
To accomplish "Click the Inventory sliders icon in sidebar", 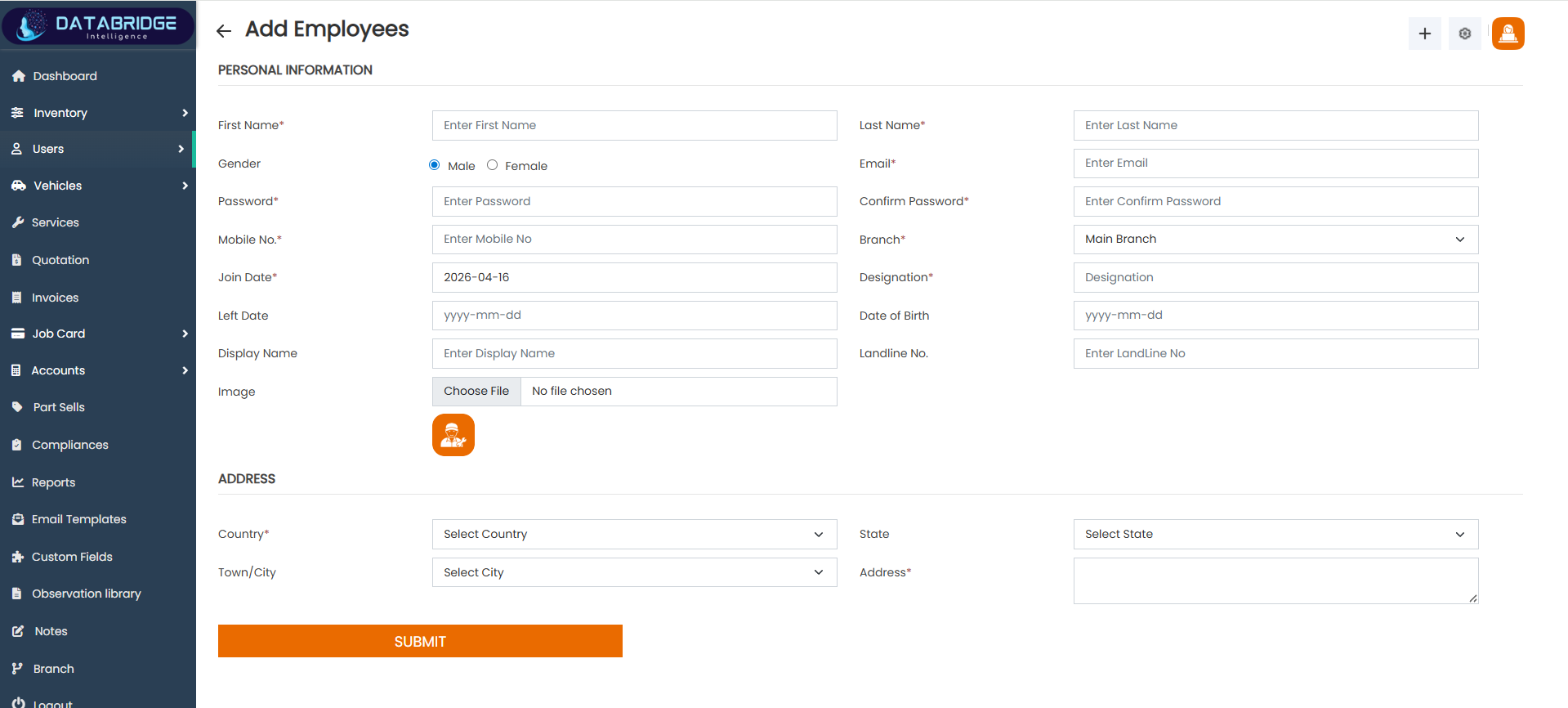I will [17, 113].
